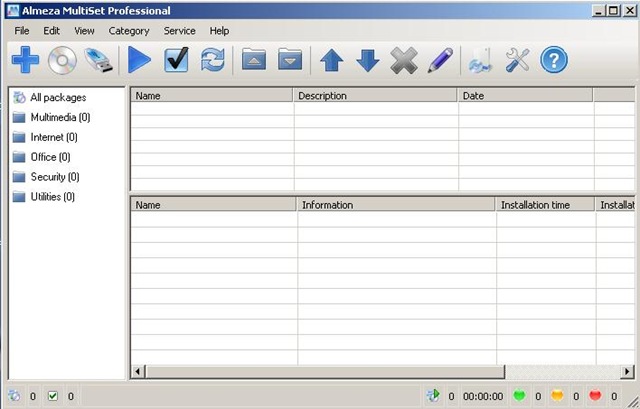This screenshot has height=409, width=640.
Task: Click the green status indicator
Action: 519,396
